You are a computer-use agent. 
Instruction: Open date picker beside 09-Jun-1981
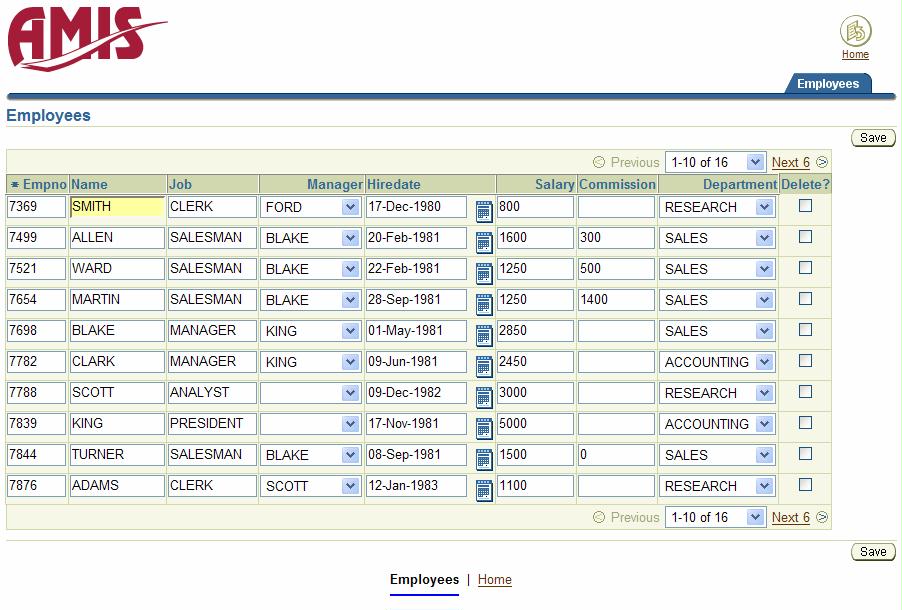[484, 365]
